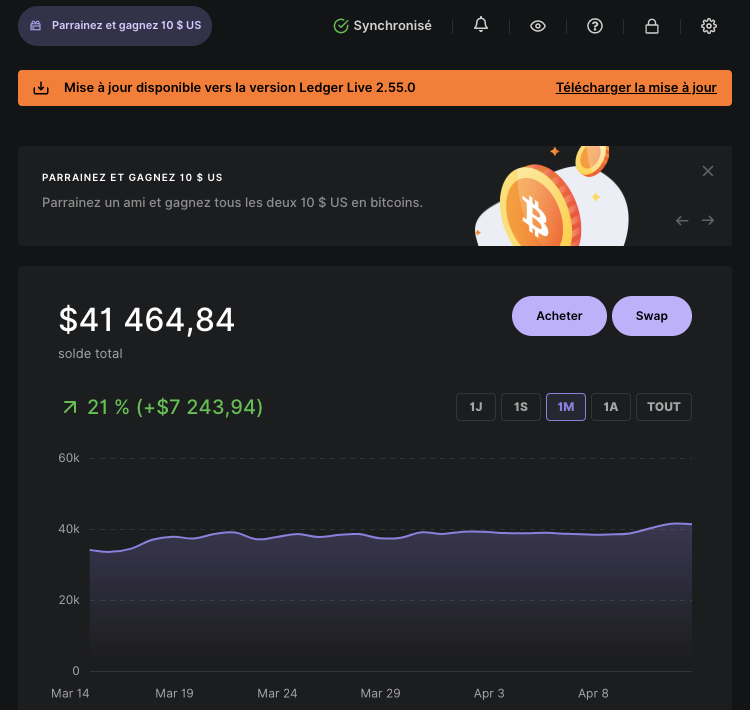
Task: Select the 1S time range
Action: (x=521, y=407)
